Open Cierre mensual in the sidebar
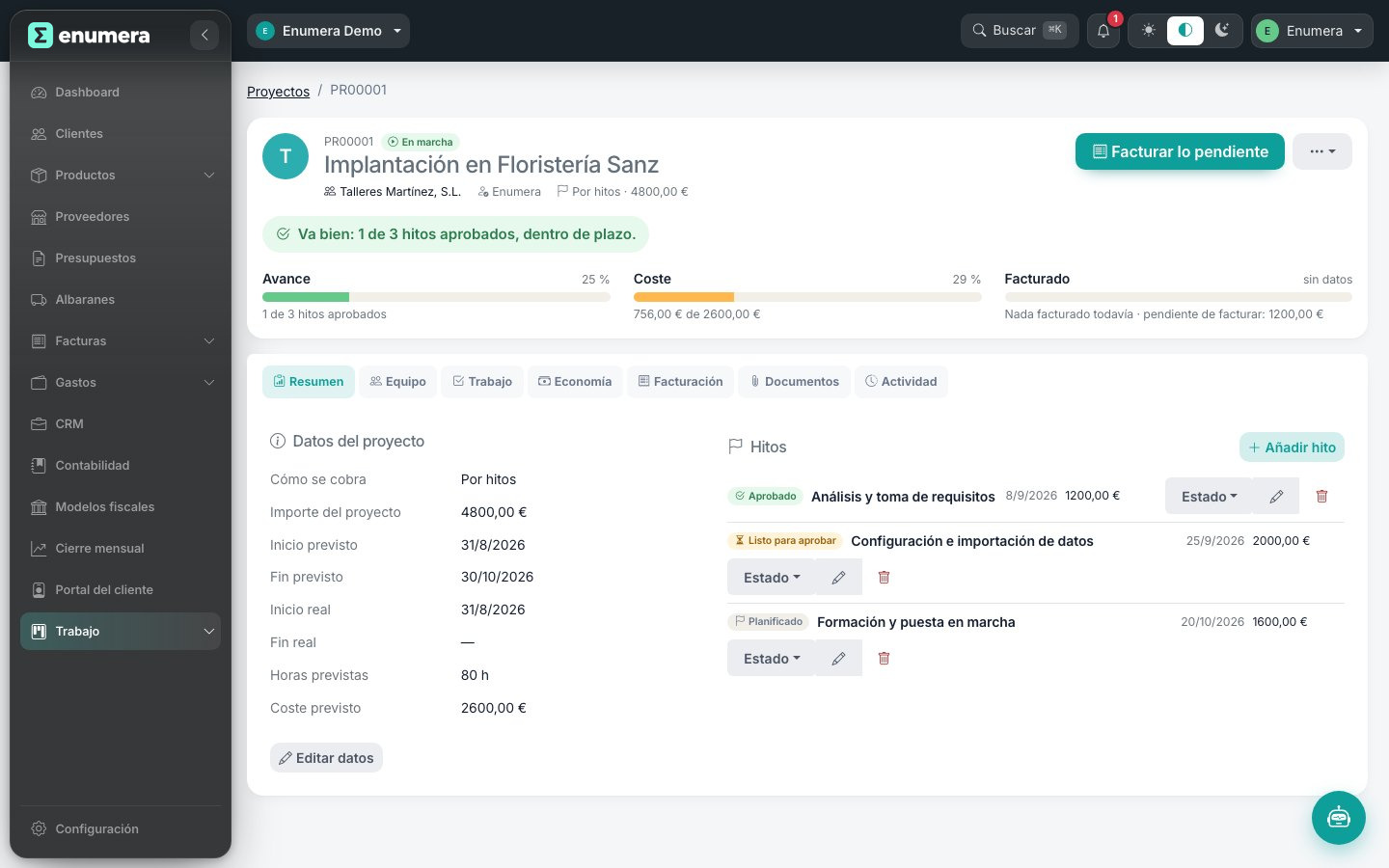This screenshot has width=1389, height=868. (x=121, y=549)
